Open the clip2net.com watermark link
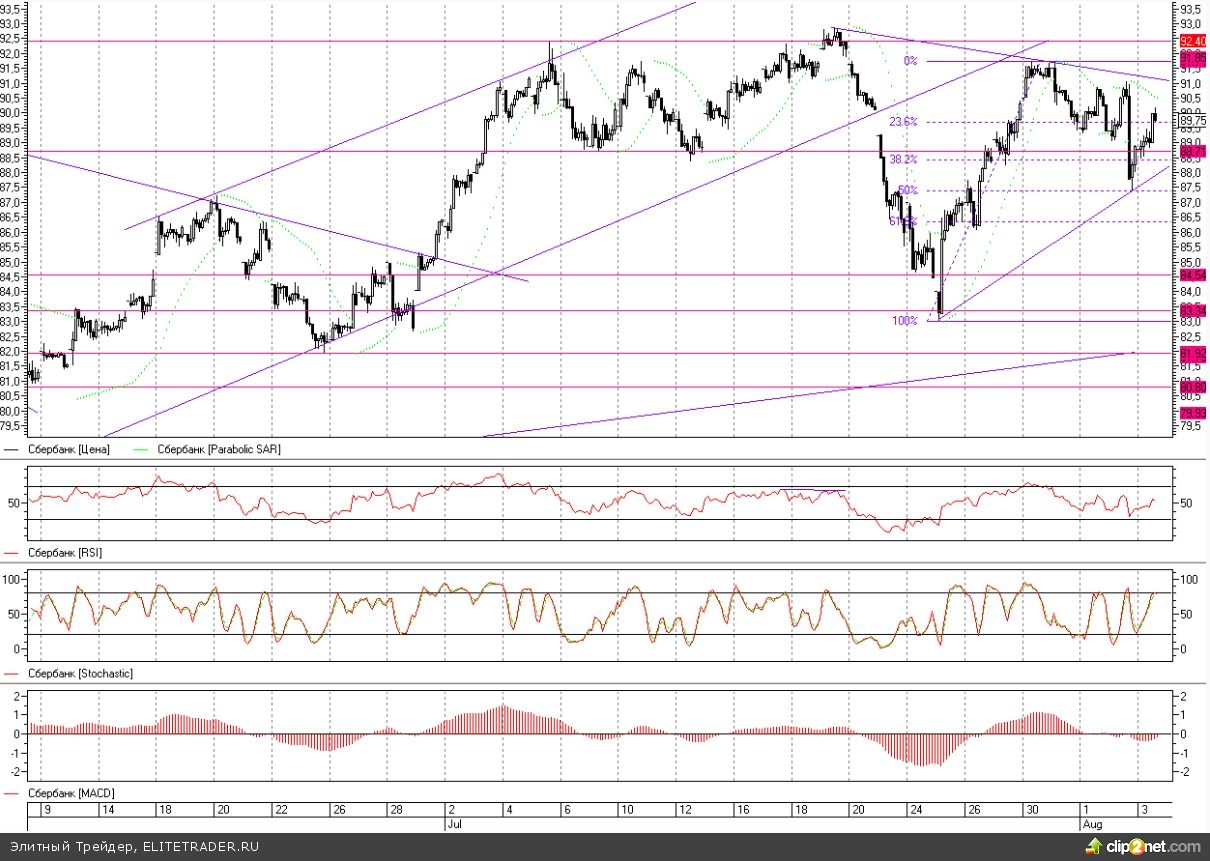1210x861 pixels. [x=1152, y=847]
